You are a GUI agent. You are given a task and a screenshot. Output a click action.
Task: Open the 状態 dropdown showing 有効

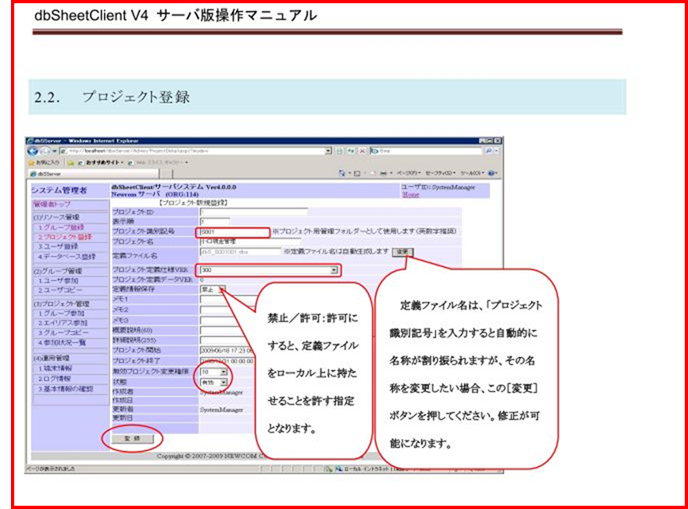click(x=214, y=383)
